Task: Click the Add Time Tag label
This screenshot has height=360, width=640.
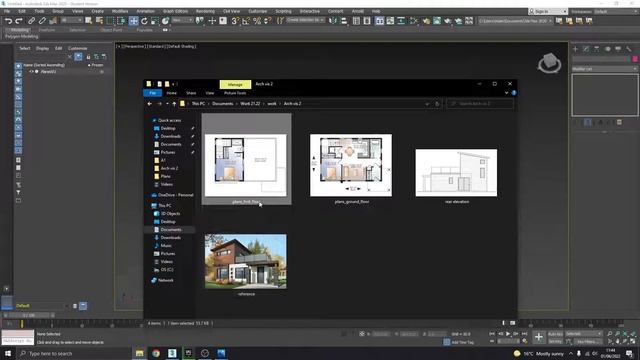Action: tap(462, 342)
